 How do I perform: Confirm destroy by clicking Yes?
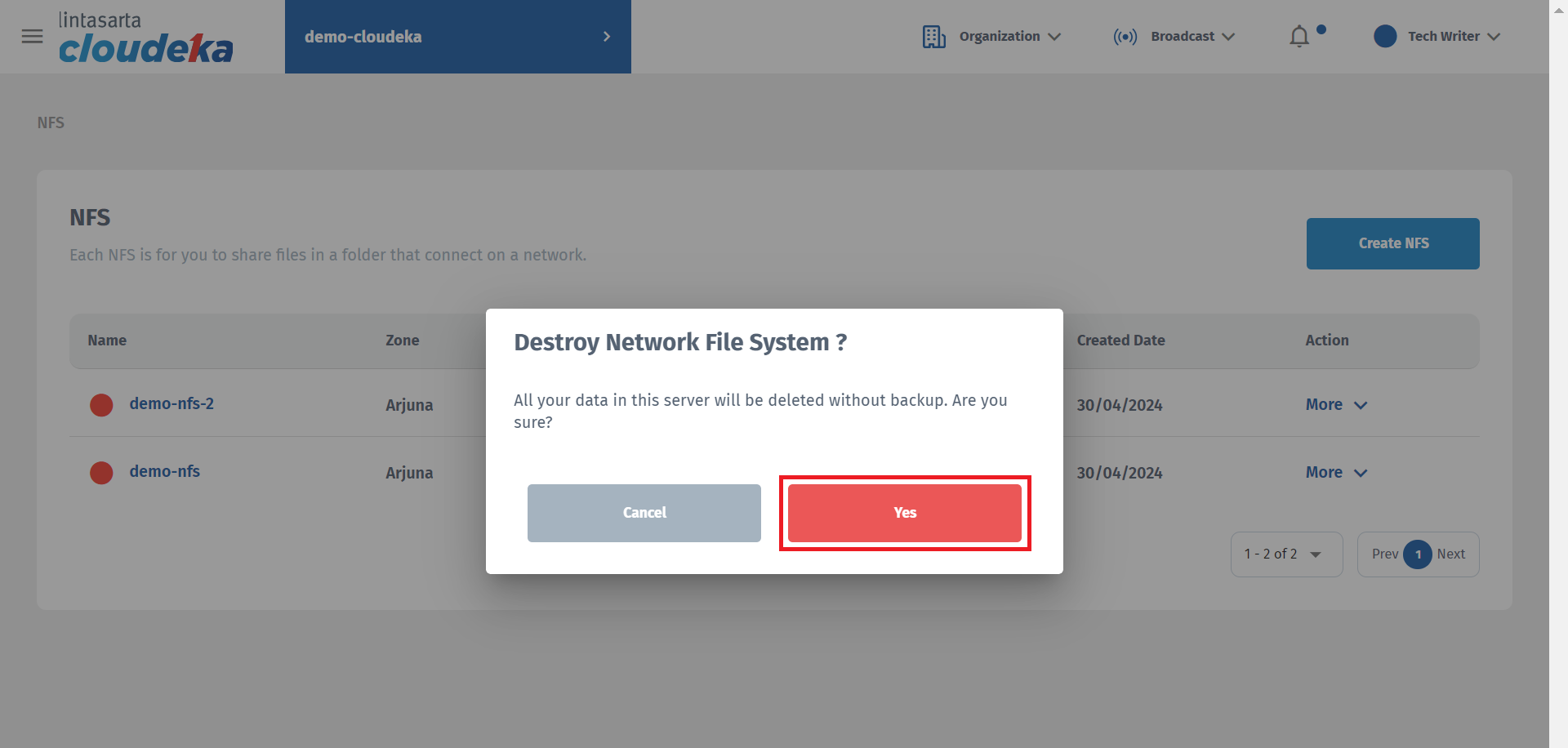pos(904,513)
